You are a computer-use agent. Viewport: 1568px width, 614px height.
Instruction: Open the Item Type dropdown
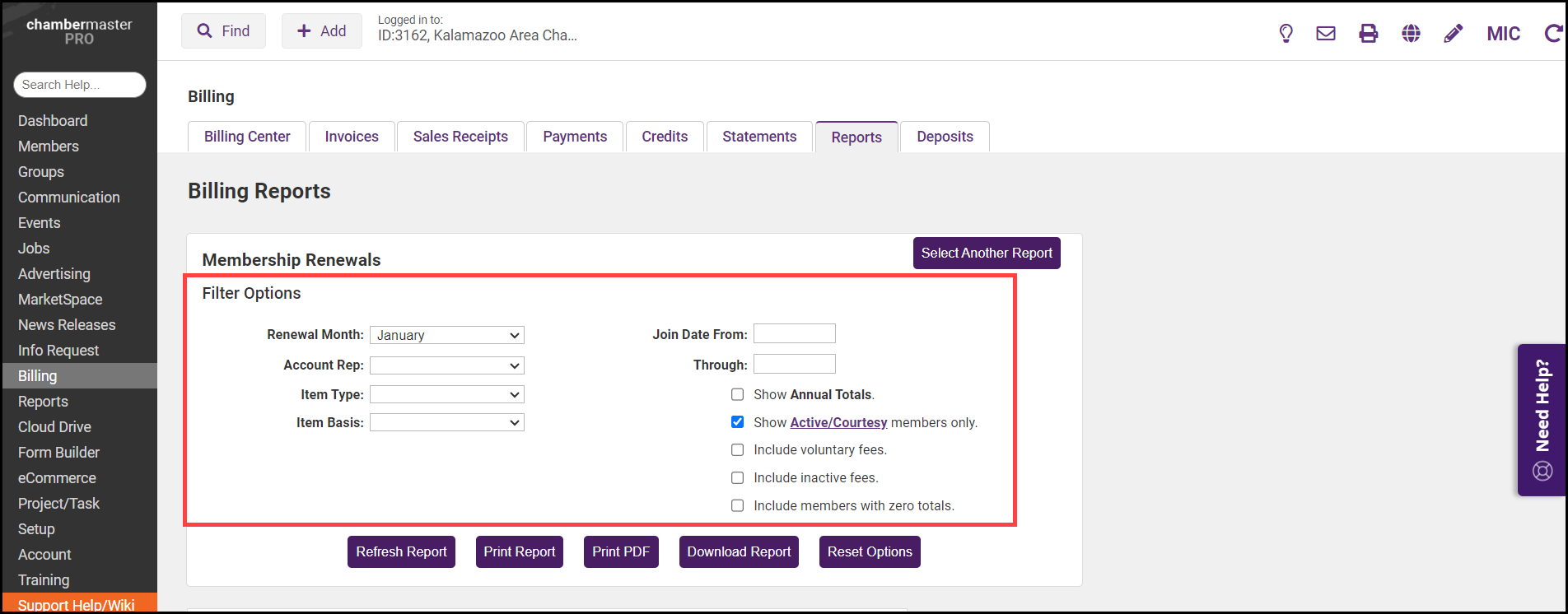pyautogui.click(x=446, y=395)
